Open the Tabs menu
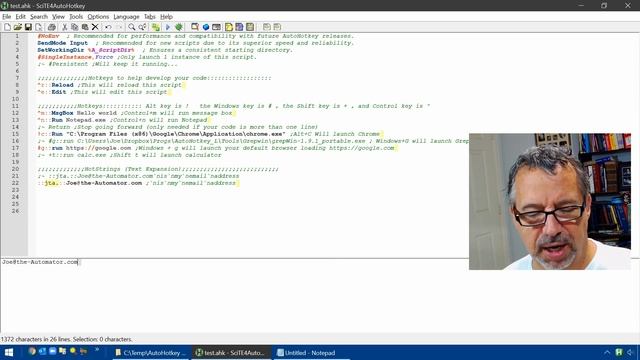 tap(149, 17)
